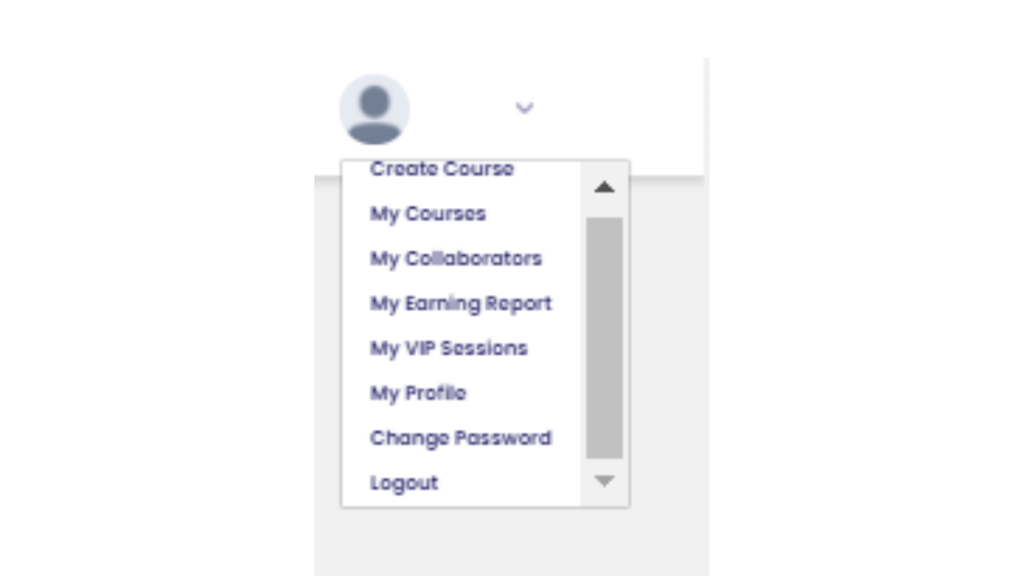Viewport: 1024px width, 576px height.
Task: View My Earning Report
Action: pyautogui.click(x=460, y=304)
